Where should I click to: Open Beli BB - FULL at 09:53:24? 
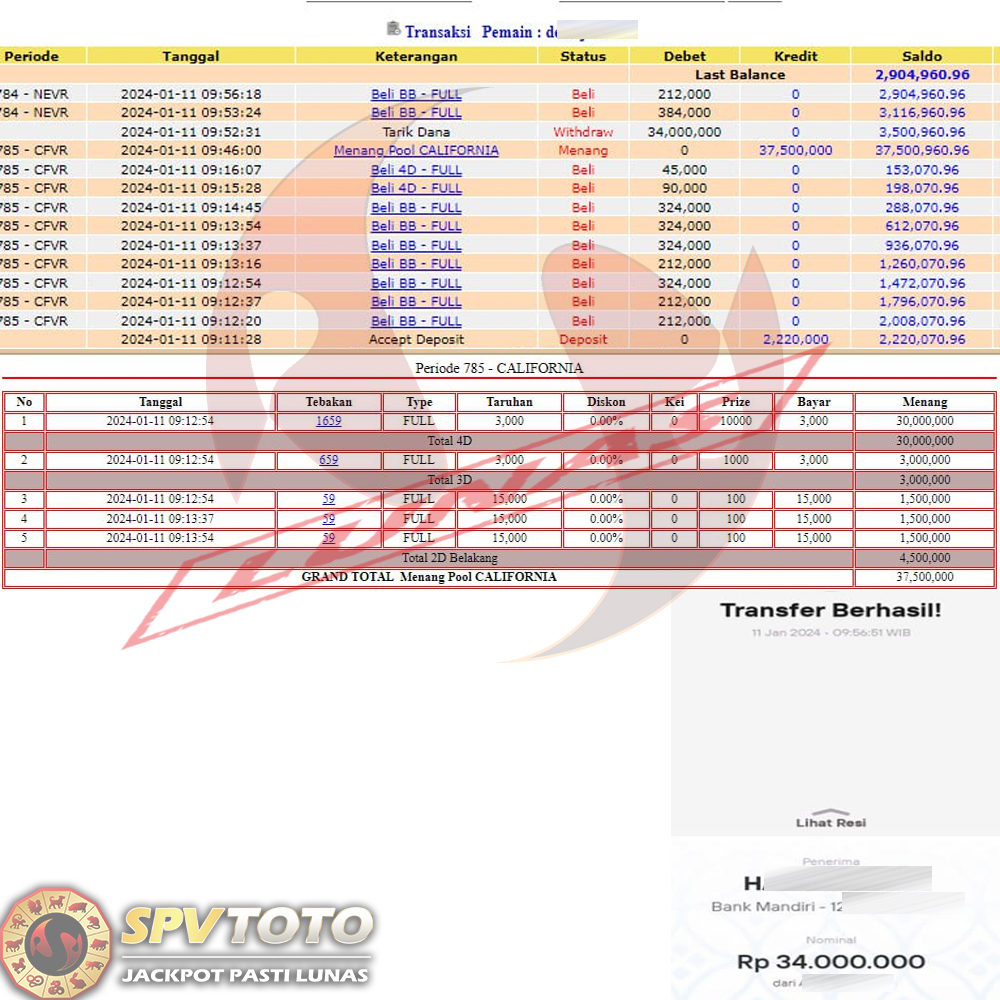tap(416, 113)
